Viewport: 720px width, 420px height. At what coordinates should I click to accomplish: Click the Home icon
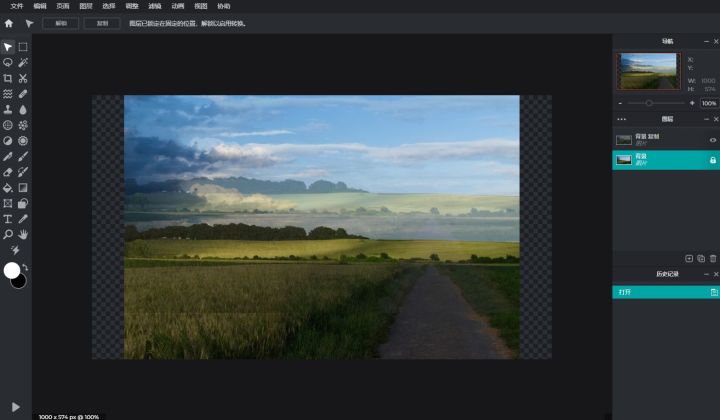click(9, 23)
